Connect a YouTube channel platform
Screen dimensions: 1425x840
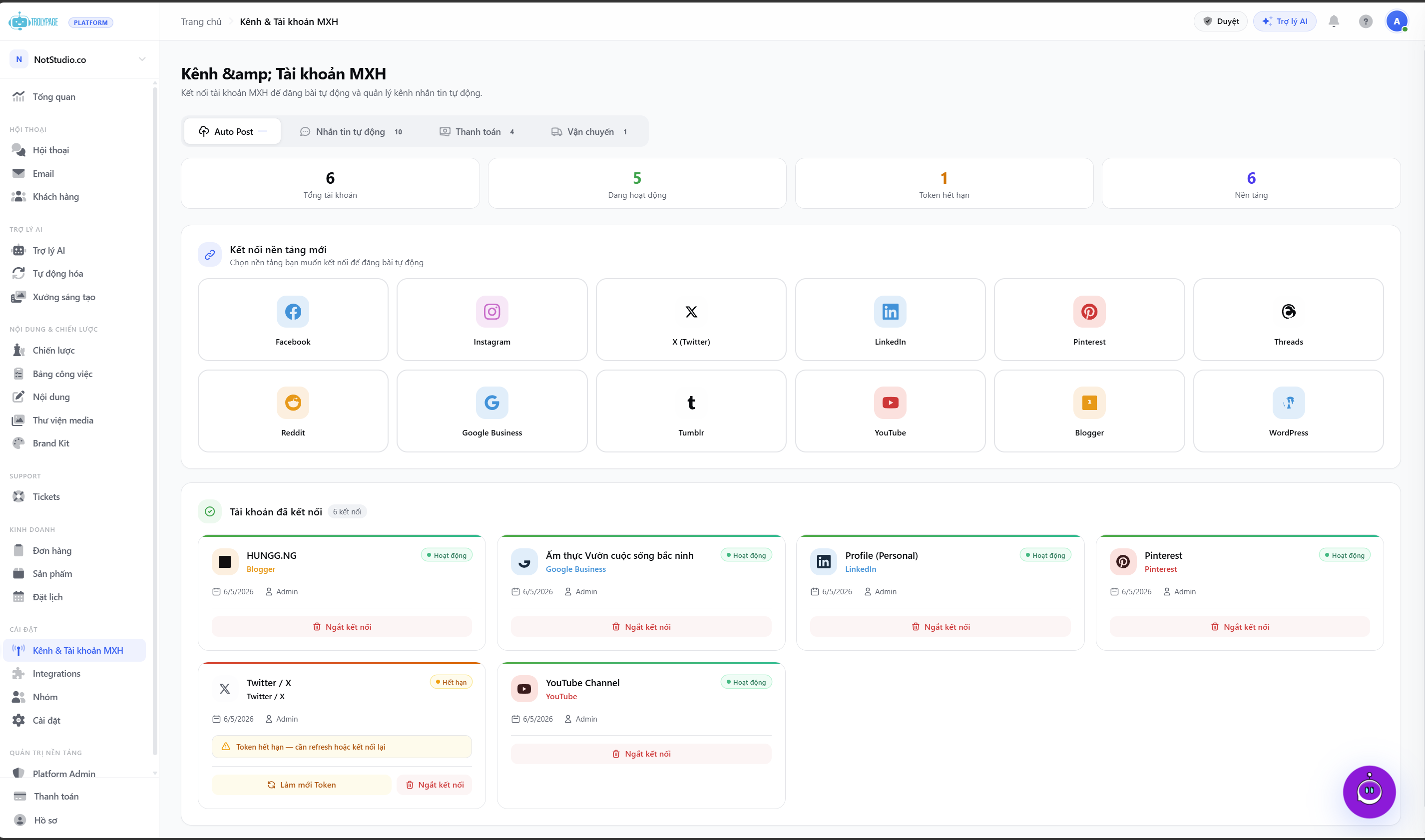pyautogui.click(x=890, y=411)
